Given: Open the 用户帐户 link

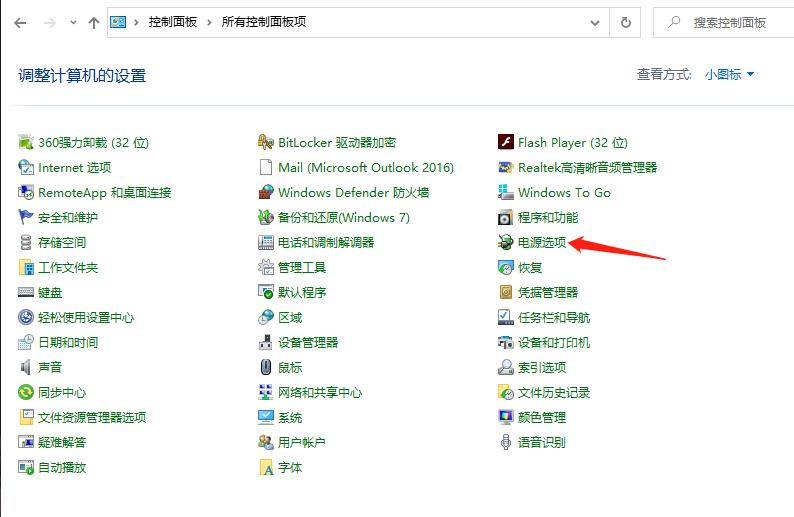Looking at the screenshot, I should click(x=301, y=443).
